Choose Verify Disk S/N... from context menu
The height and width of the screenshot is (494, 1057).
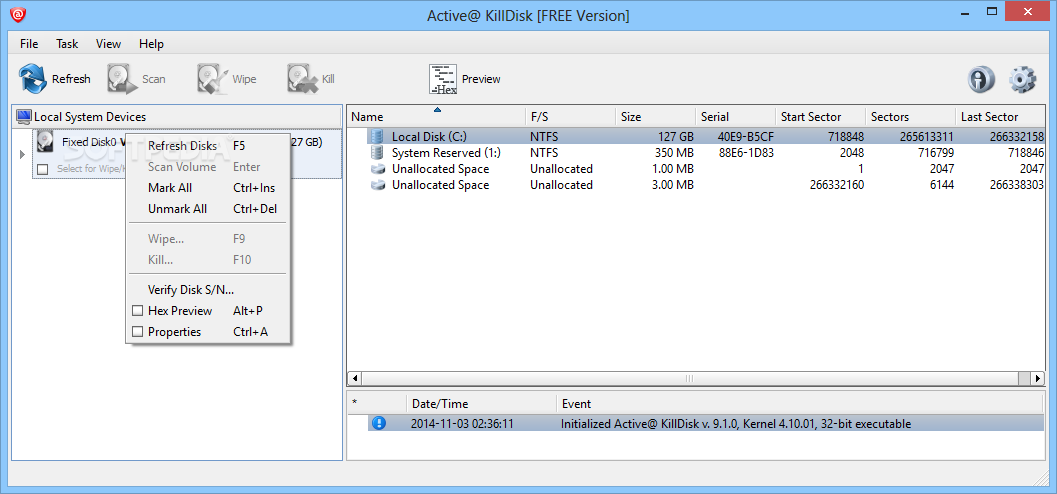tap(208, 290)
